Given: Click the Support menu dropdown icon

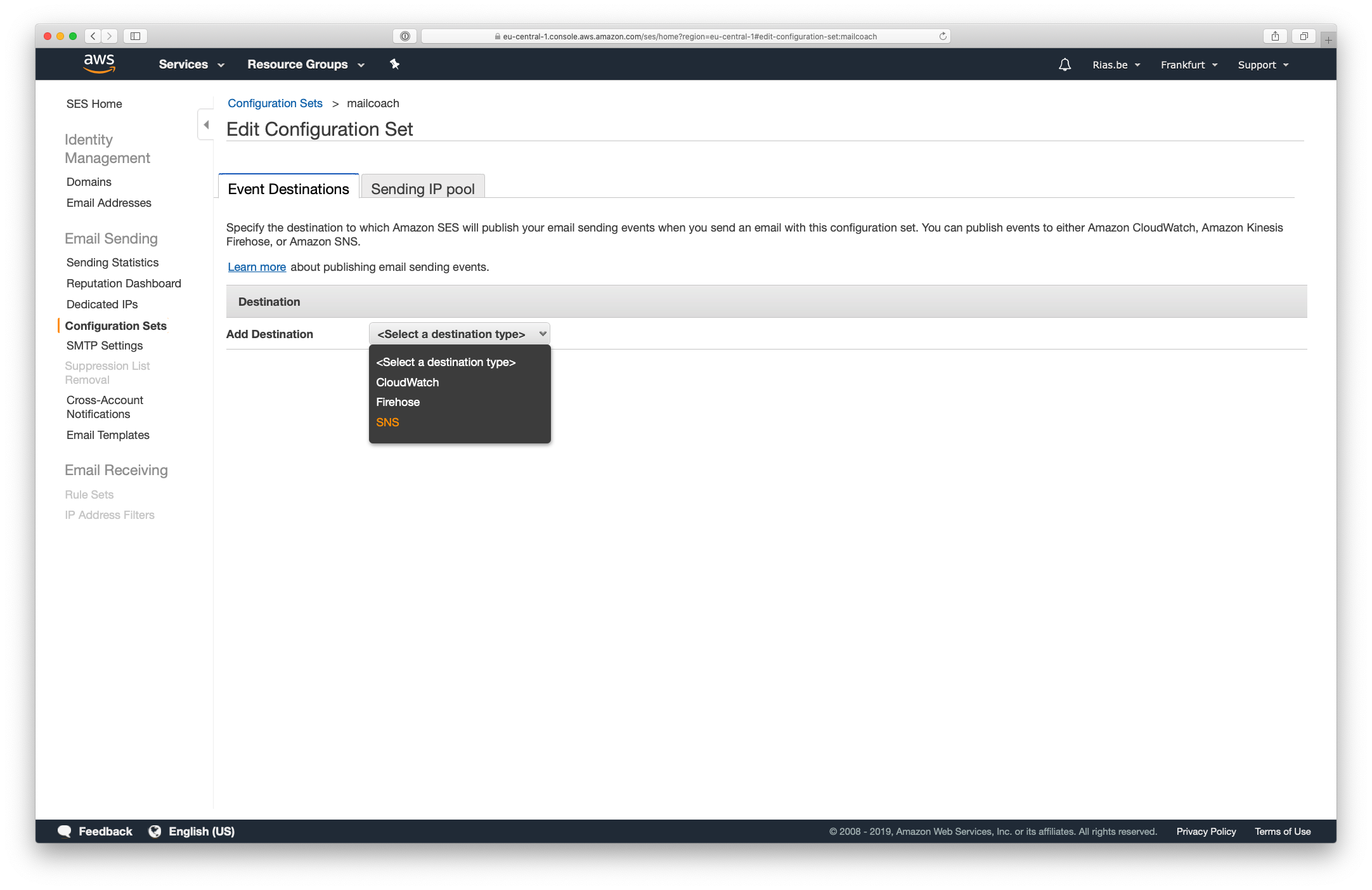Looking at the screenshot, I should pos(1289,65).
